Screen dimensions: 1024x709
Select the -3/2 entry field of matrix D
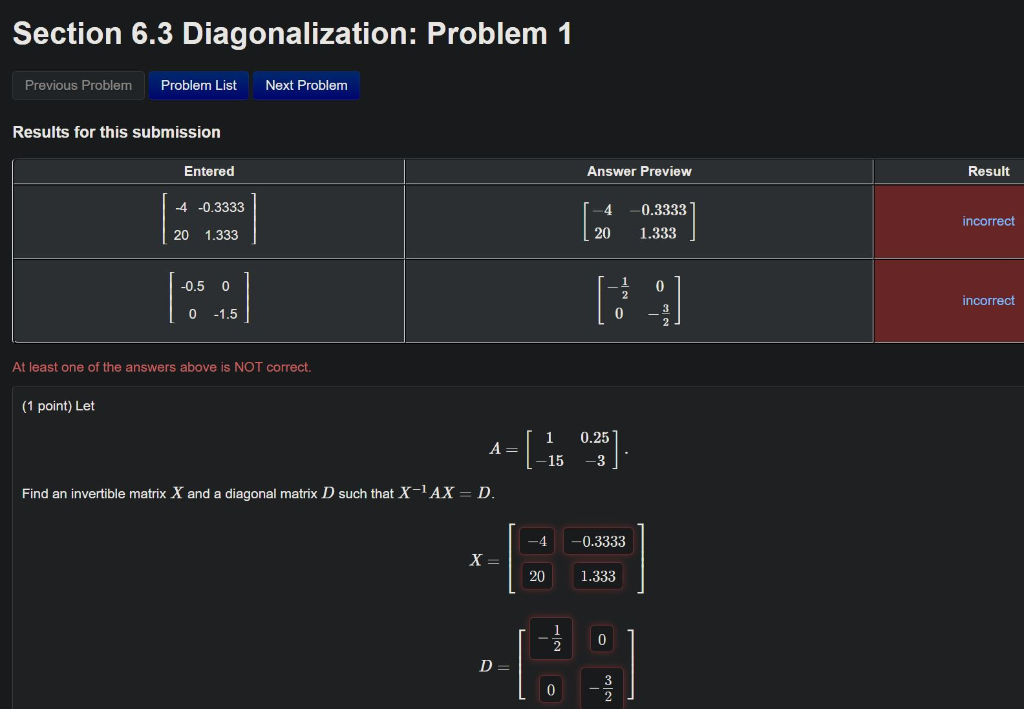click(601, 687)
